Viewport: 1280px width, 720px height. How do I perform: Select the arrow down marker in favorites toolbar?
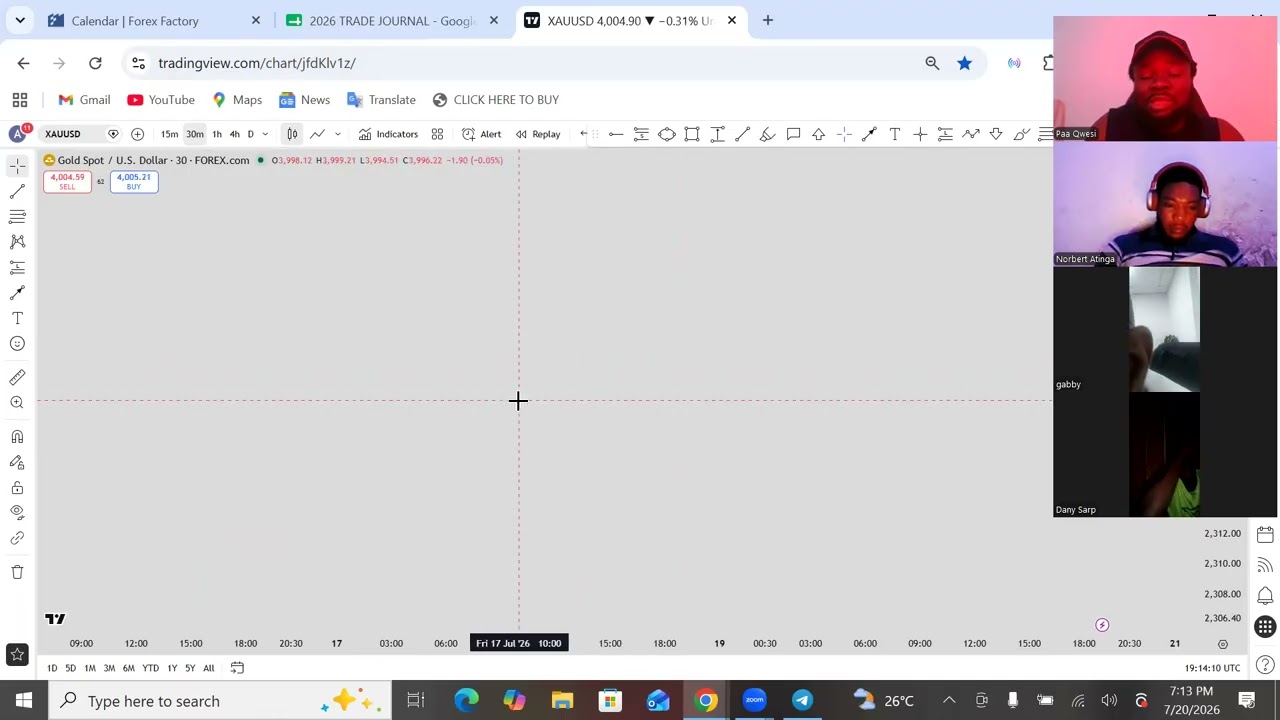click(996, 134)
